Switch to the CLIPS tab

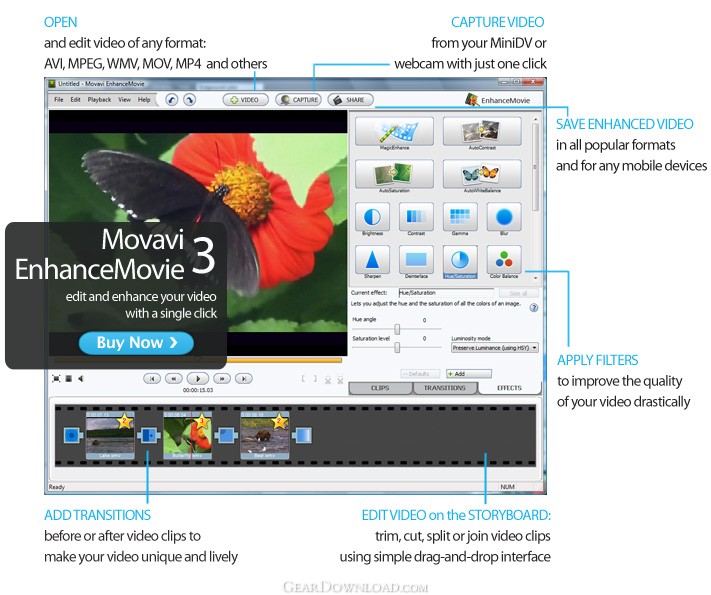(380, 388)
